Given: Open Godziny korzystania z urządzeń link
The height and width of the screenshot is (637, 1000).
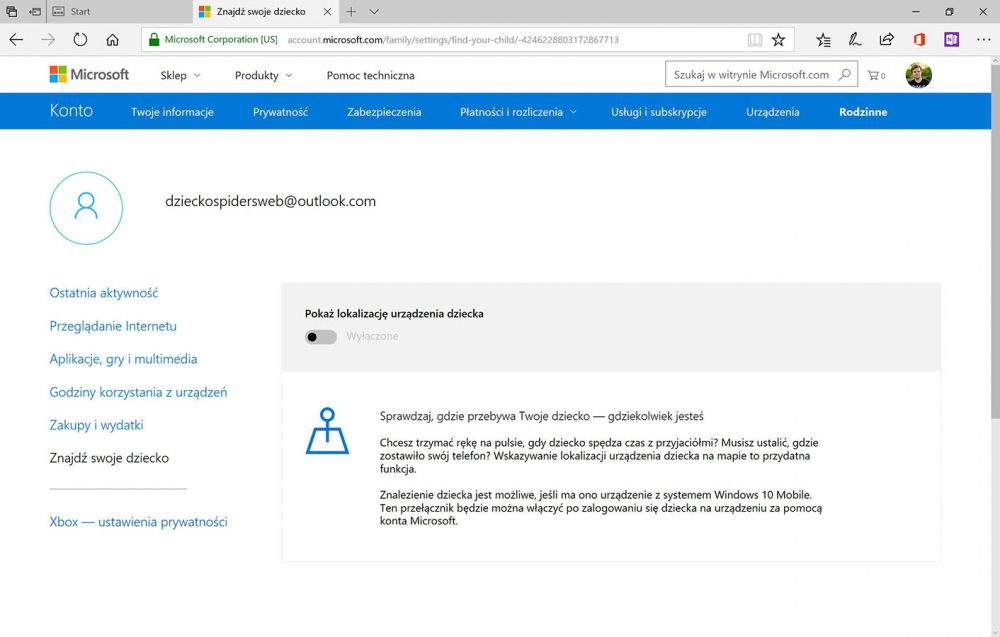Looking at the screenshot, I should click(138, 392).
